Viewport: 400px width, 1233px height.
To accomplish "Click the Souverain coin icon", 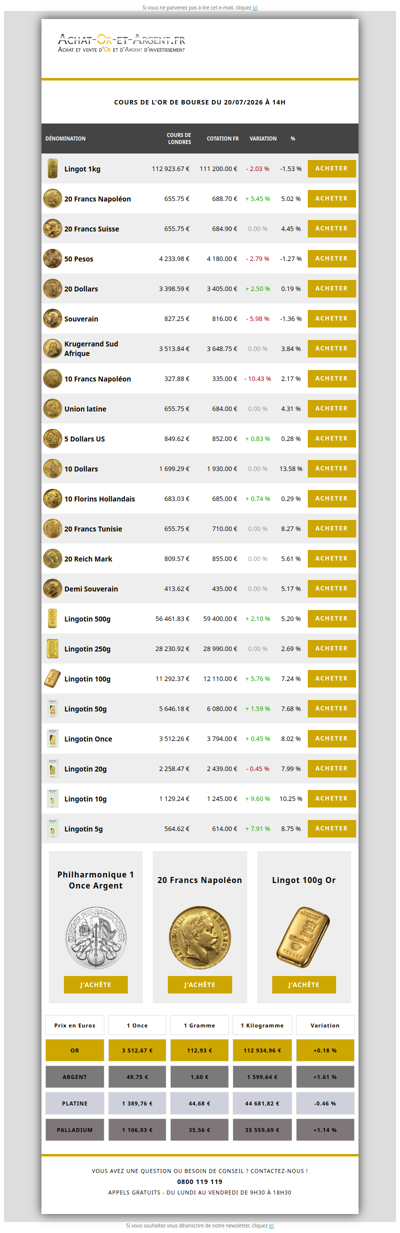I will [52, 319].
